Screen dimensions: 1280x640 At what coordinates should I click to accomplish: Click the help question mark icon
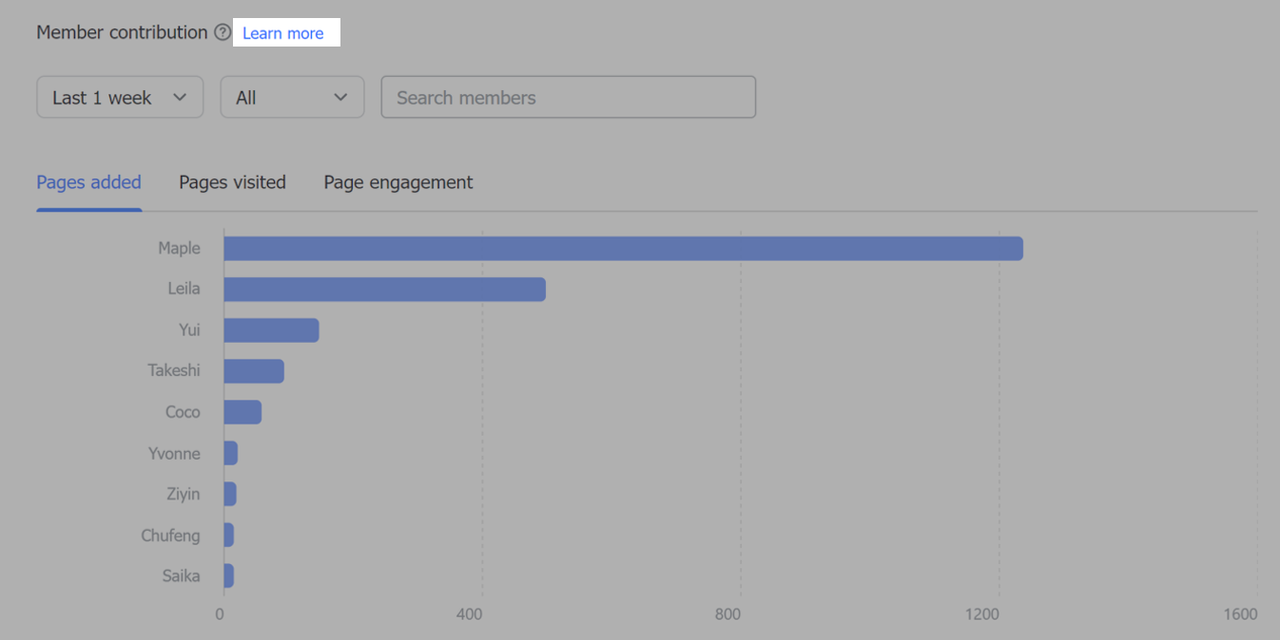tap(222, 33)
